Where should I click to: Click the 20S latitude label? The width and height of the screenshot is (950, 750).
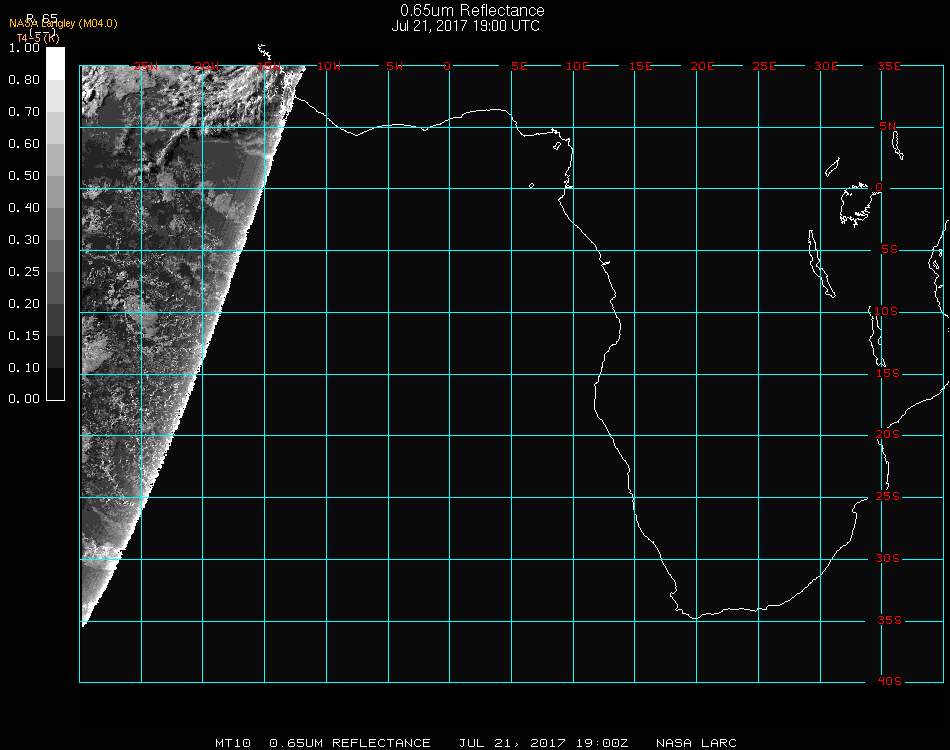point(888,434)
